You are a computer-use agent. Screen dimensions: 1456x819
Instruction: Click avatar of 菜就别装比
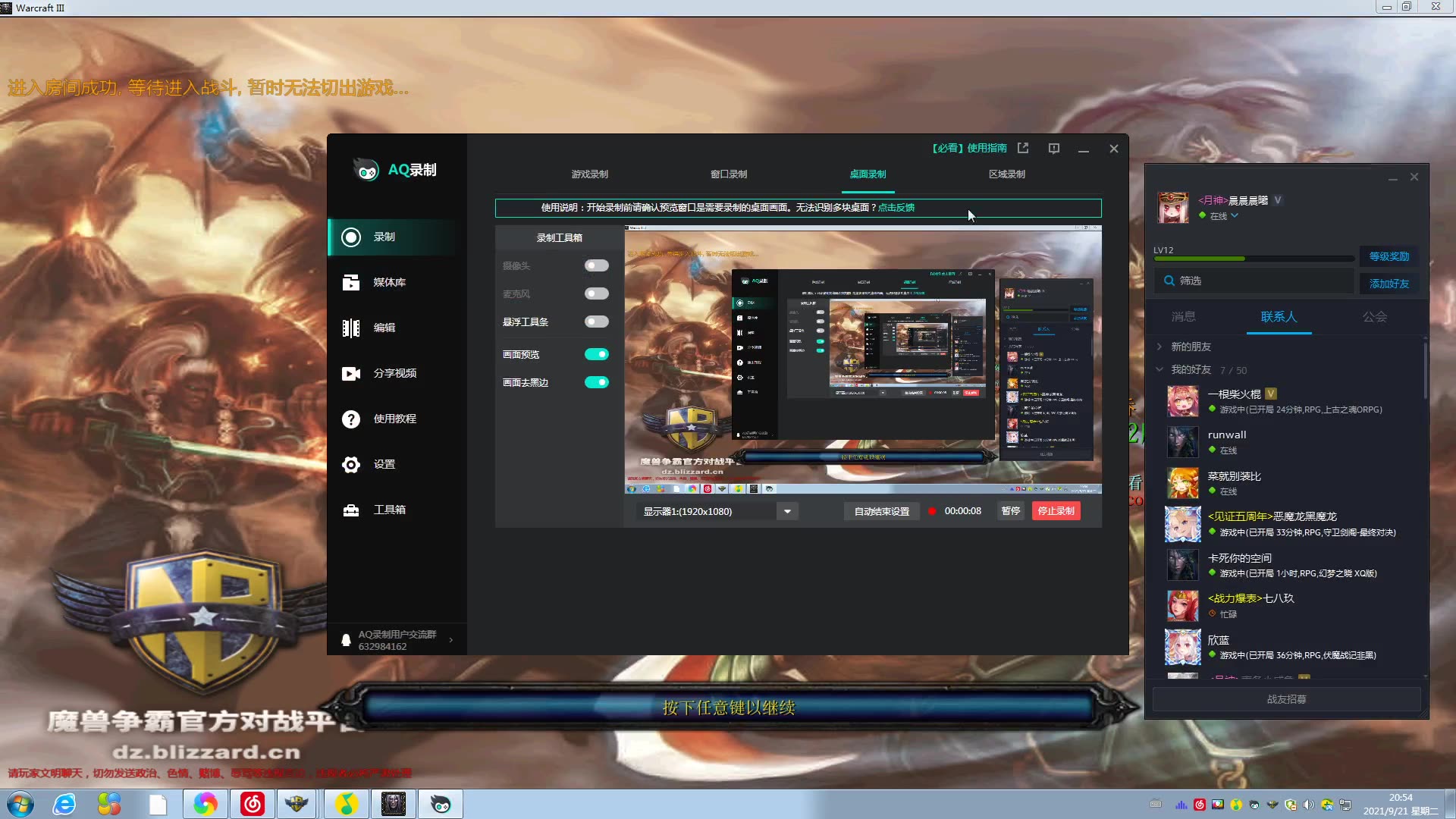pyautogui.click(x=1182, y=483)
